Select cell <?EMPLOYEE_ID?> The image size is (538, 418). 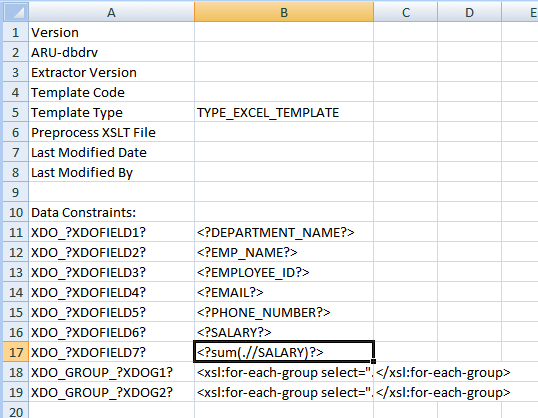point(284,272)
